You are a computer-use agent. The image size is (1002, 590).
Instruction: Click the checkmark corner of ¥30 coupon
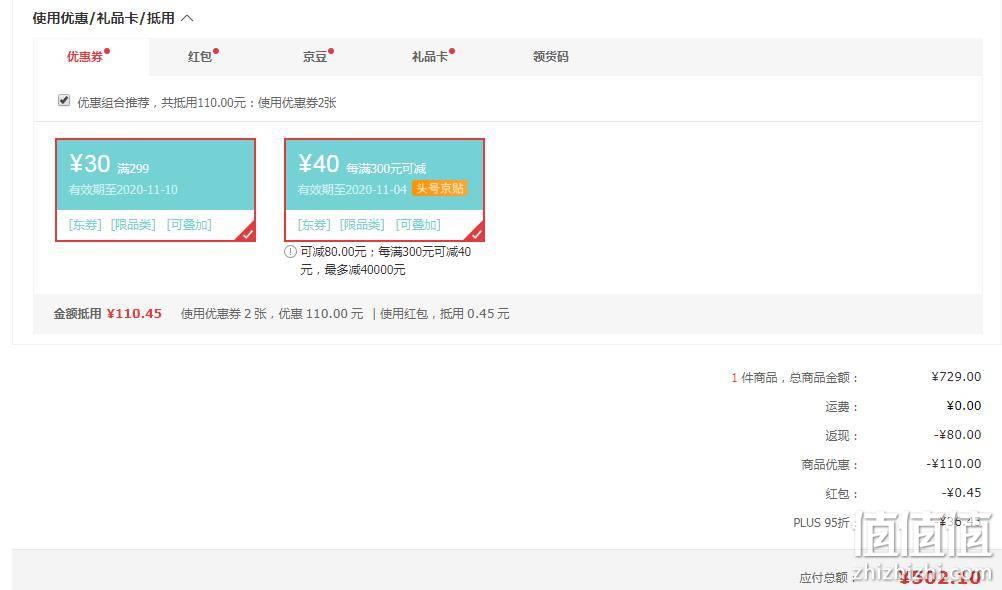pyautogui.click(x=247, y=233)
